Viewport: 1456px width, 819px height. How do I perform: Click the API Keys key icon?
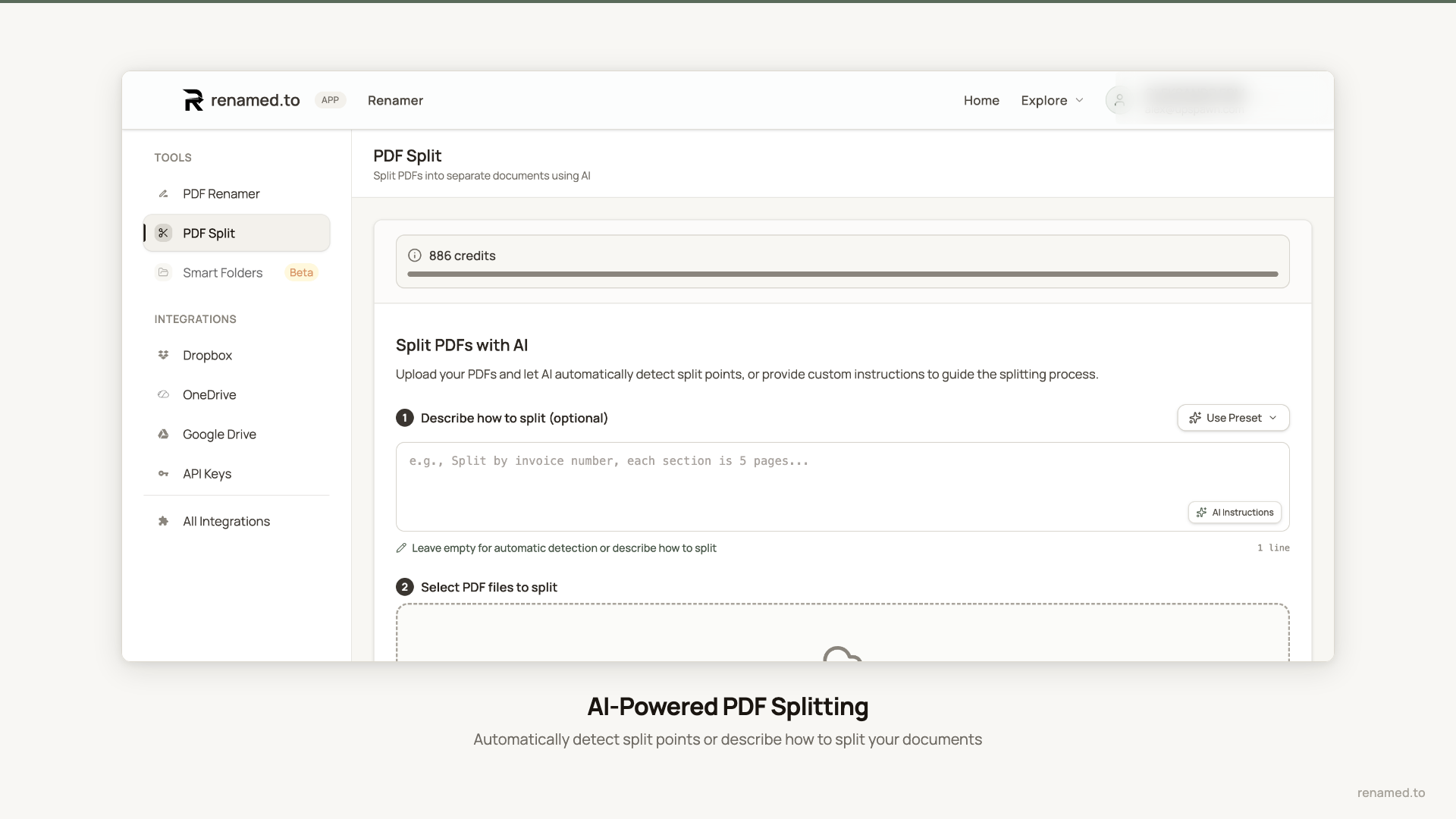tap(163, 474)
